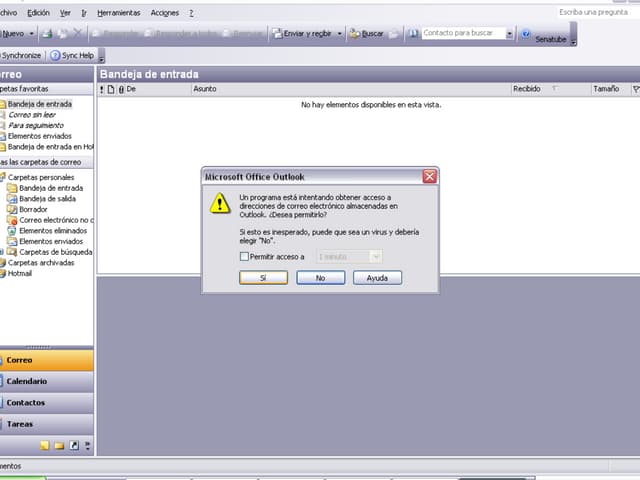
Task: Sort by the De column header
Action: 158,89
